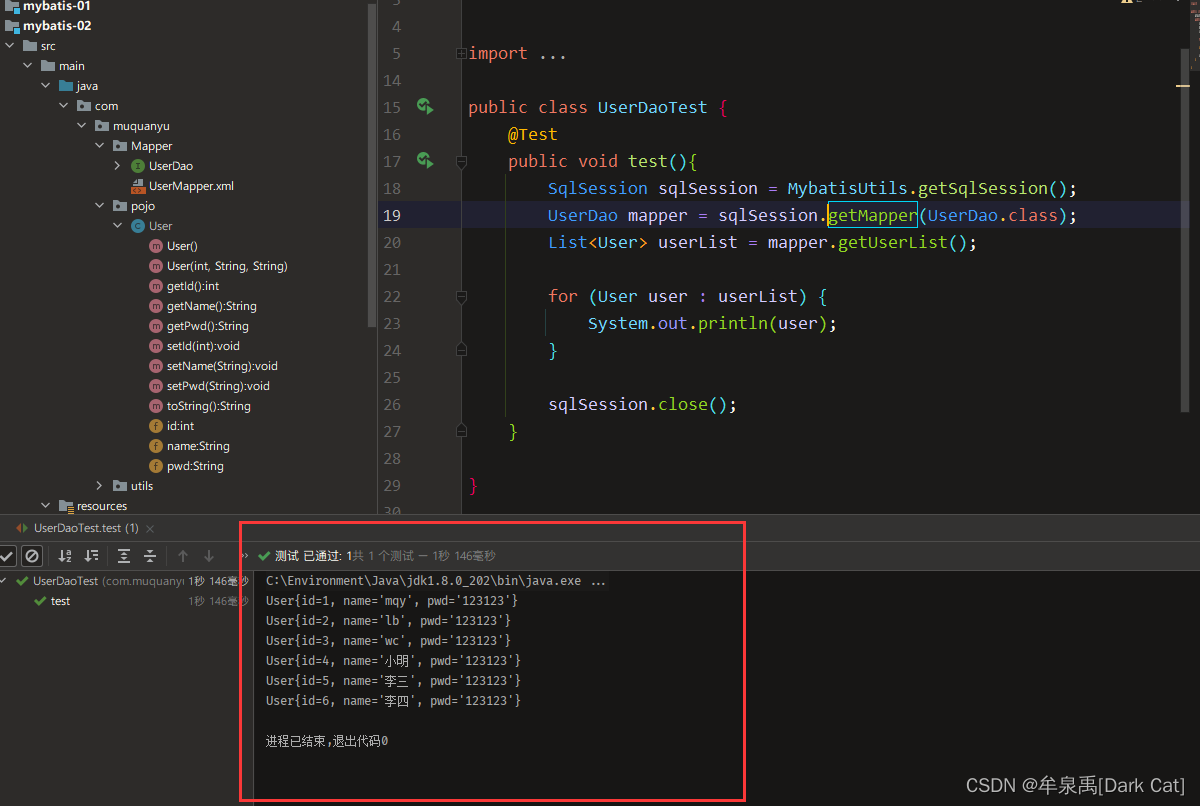
Task: Sort test results by duration
Action: pyautogui.click(x=91, y=556)
